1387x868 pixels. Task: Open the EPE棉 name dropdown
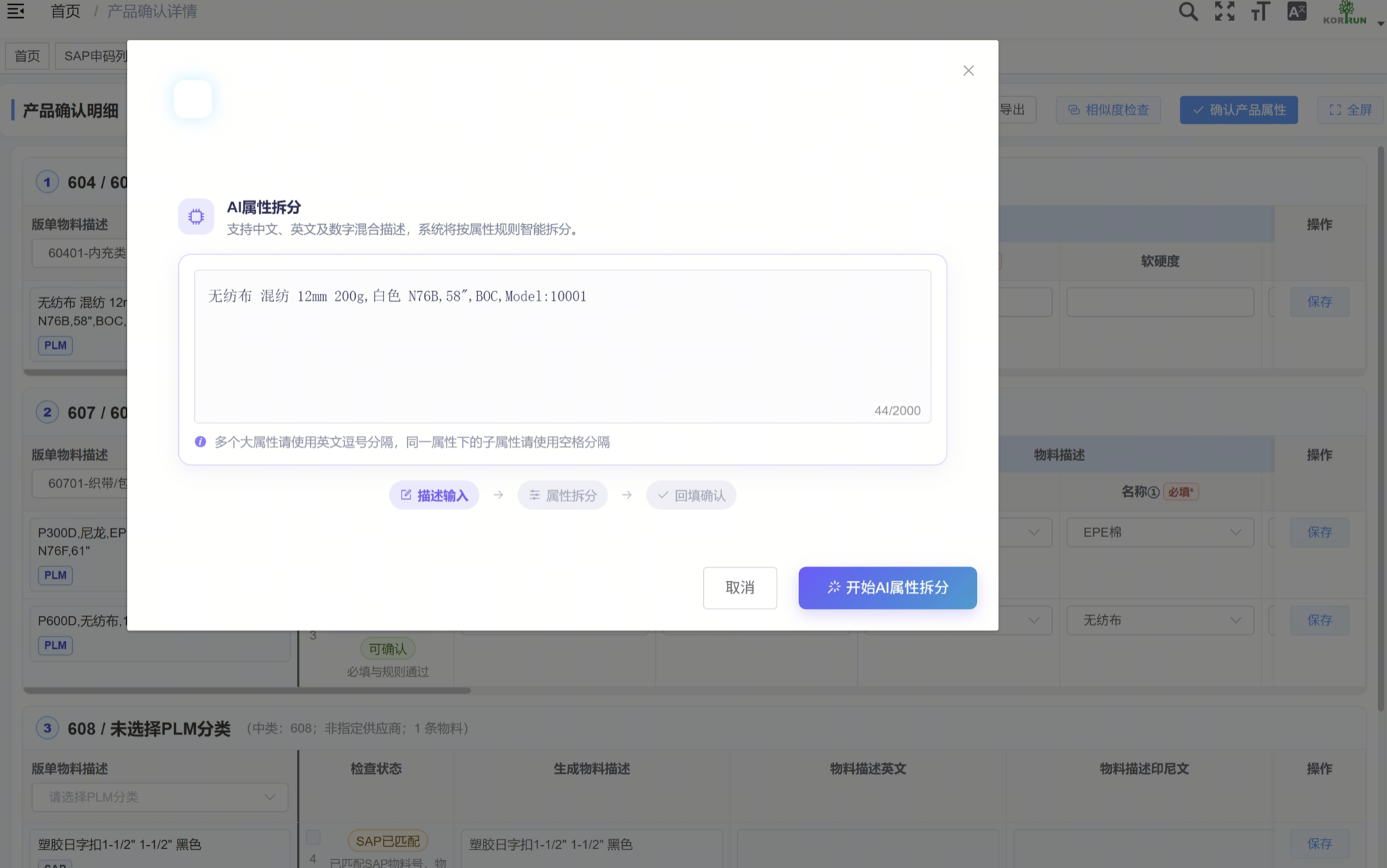[x=1160, y=532]
